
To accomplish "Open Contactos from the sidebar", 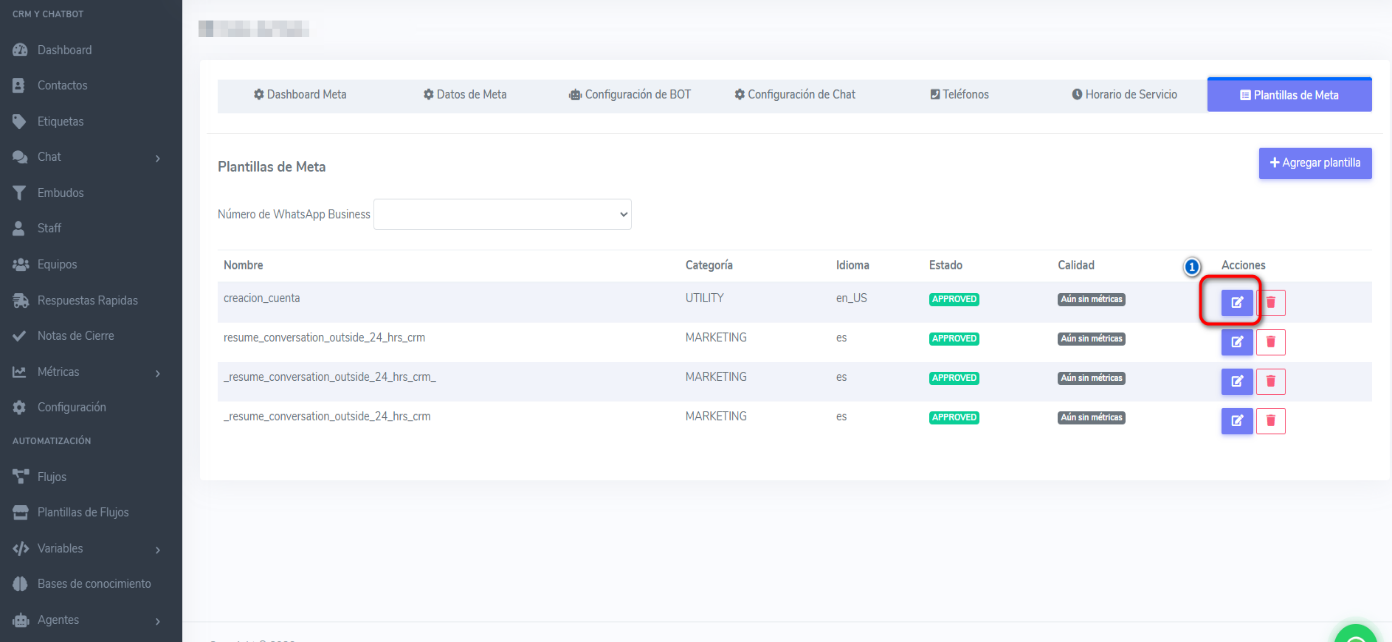I will (62, 86).
